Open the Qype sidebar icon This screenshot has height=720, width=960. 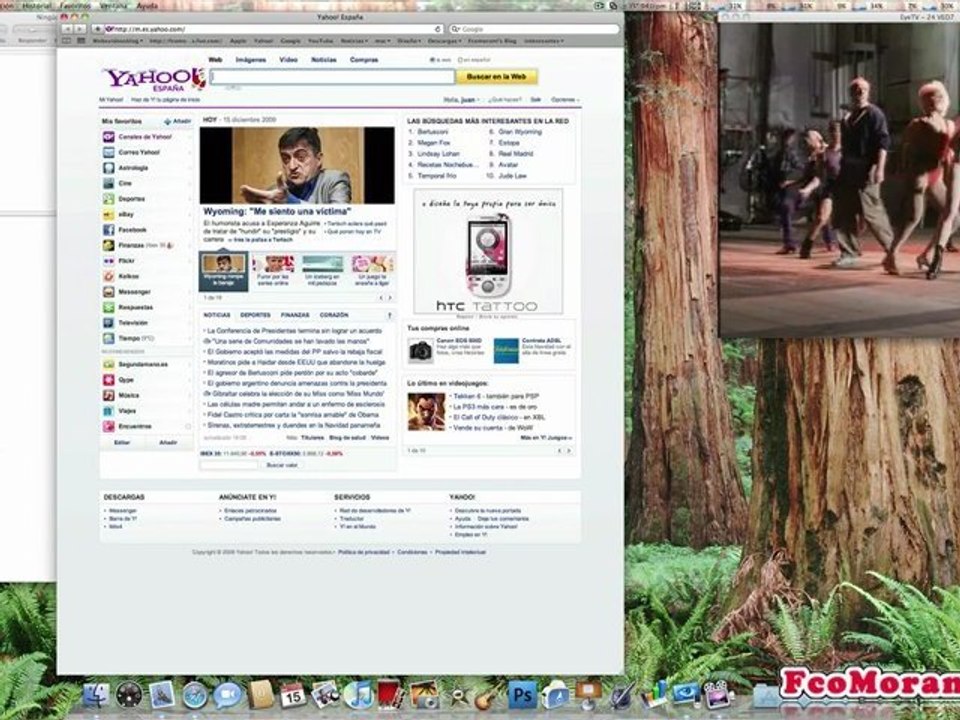tap(108, 380)
